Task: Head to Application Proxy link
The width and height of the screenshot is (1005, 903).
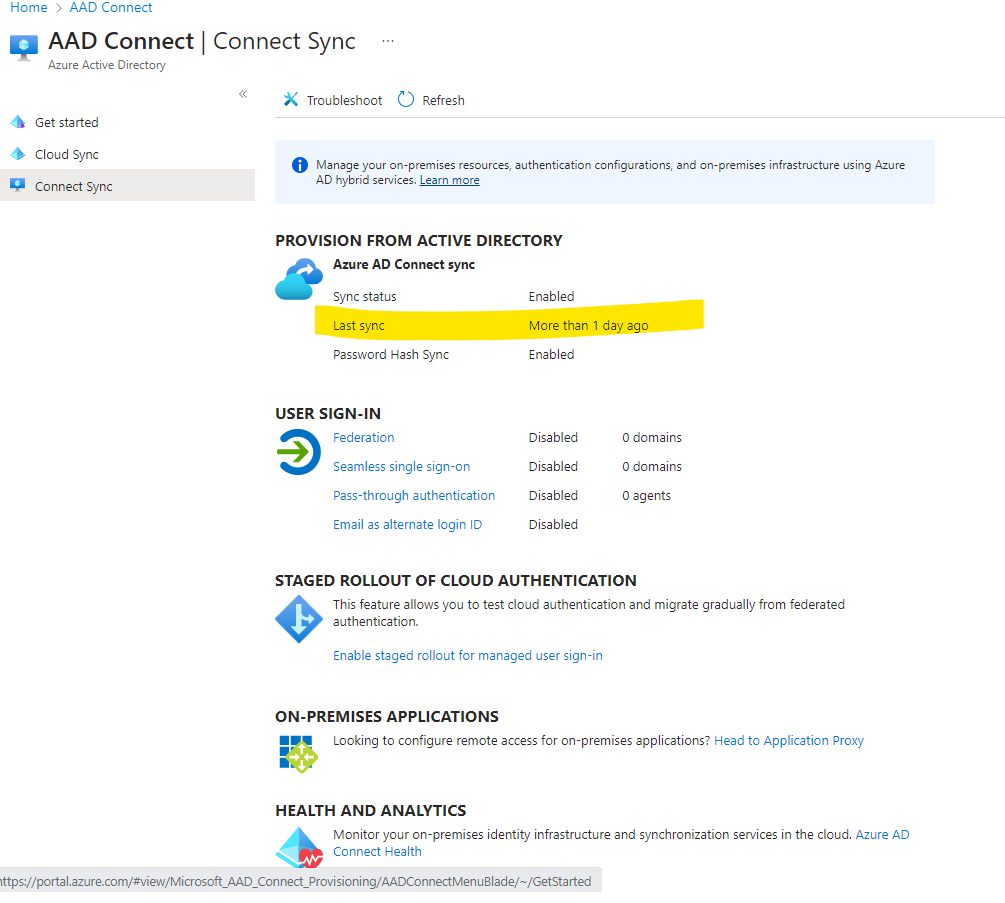Action: coord(789,741)
